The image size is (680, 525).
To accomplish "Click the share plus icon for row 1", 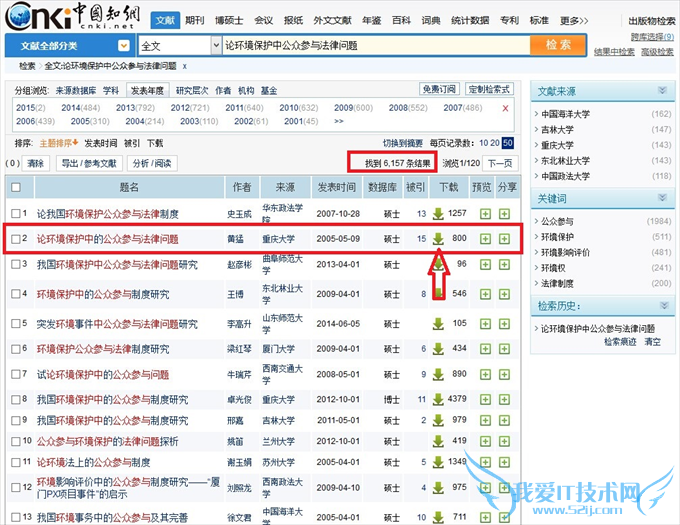I will (x=505, y=213).
